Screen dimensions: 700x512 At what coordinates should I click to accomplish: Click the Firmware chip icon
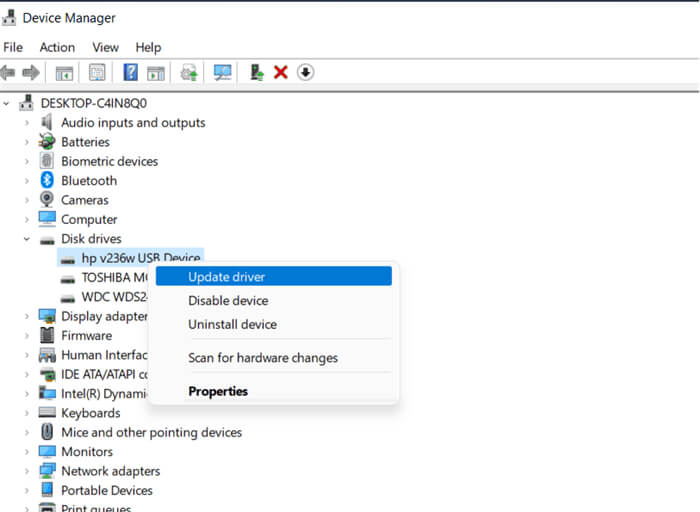[47, 335]
